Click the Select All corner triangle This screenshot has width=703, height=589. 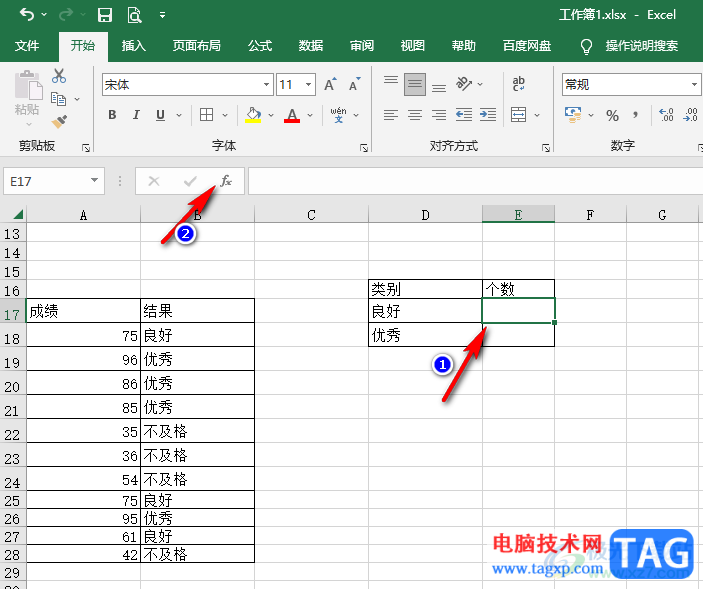click(x=18, y=214)
